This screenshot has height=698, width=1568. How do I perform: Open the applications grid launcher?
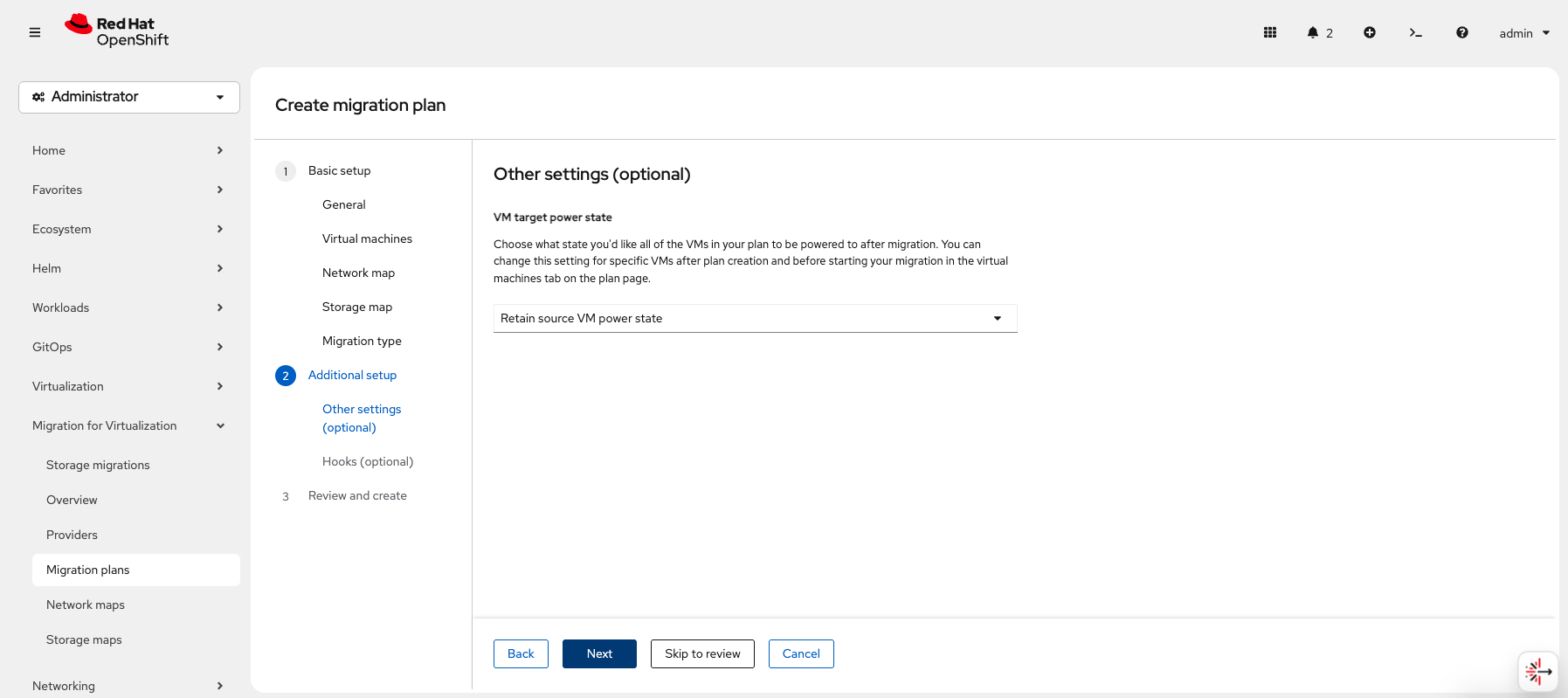(x=1269, y=32)
